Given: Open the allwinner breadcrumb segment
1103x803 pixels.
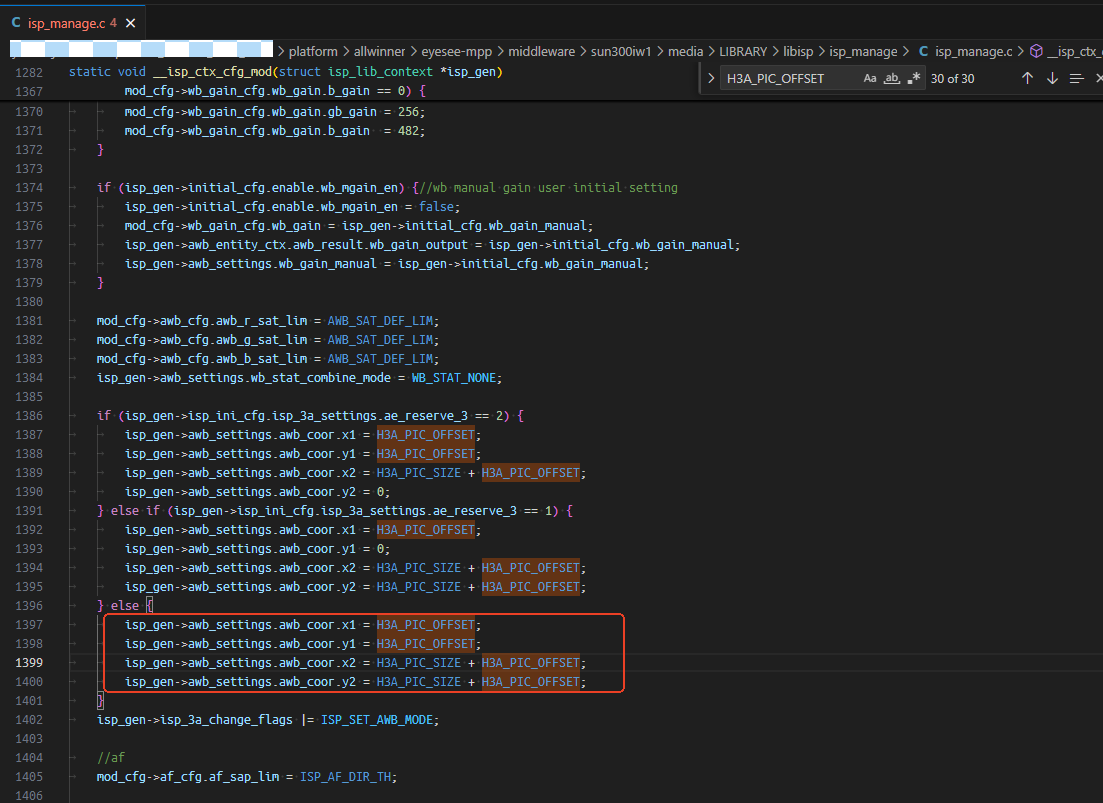Looking at the screenshot, I should [379, 51].
